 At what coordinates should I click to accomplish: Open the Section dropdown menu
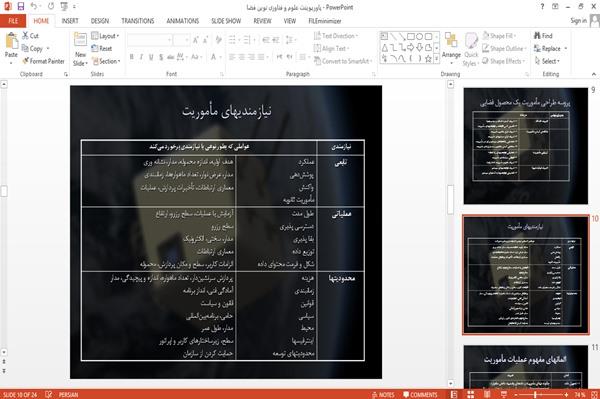106,61
